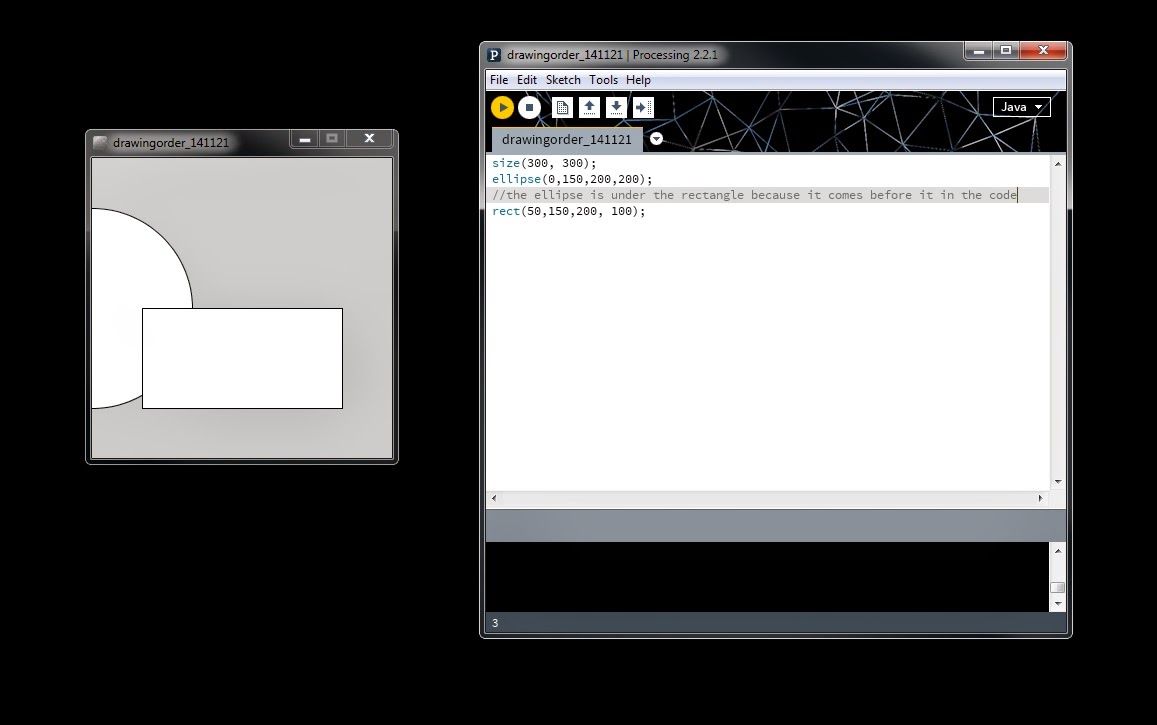Click the console scrollbar down arrow
1157x725 pixels.
click(x=1058, y=603)
